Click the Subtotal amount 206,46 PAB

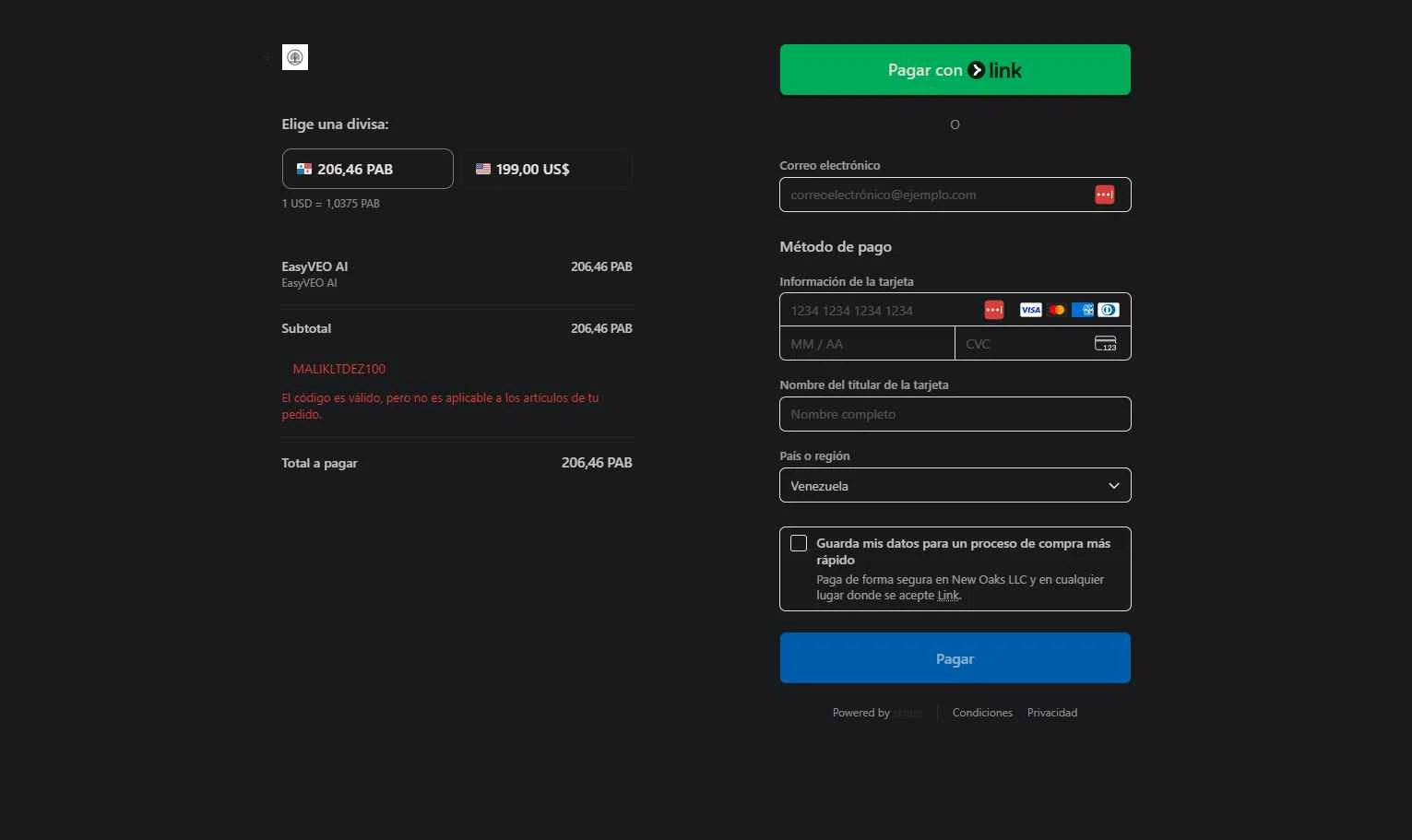click(601, 328)
